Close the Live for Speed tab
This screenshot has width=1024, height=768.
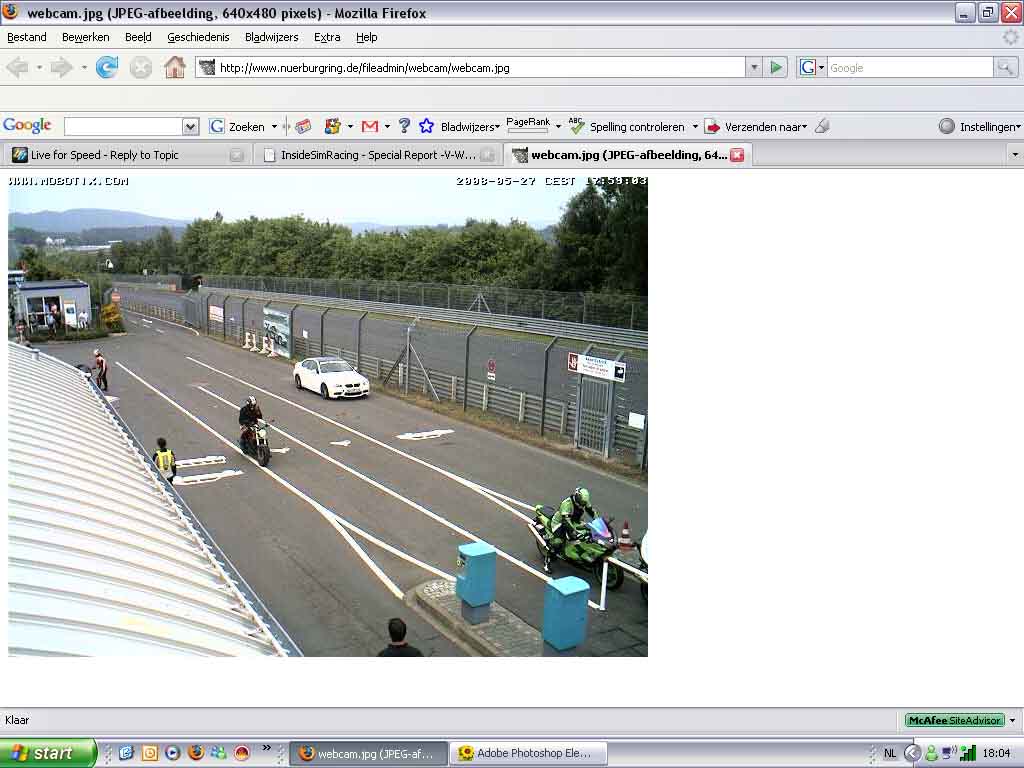[236, 155]
